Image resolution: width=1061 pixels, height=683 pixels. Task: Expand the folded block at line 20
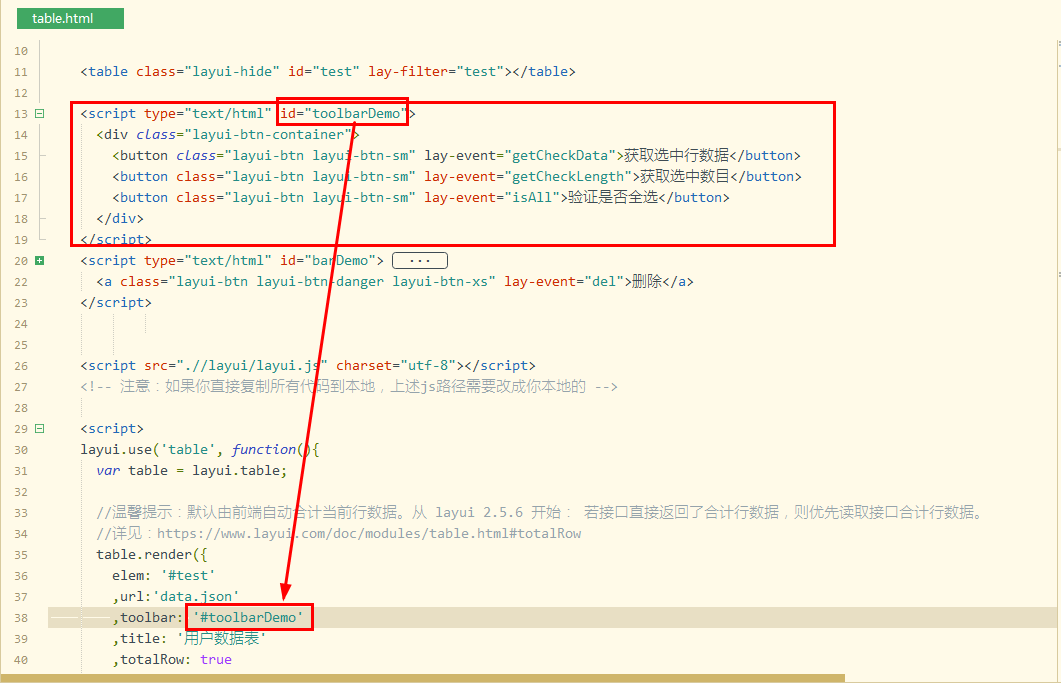point(40,261)
